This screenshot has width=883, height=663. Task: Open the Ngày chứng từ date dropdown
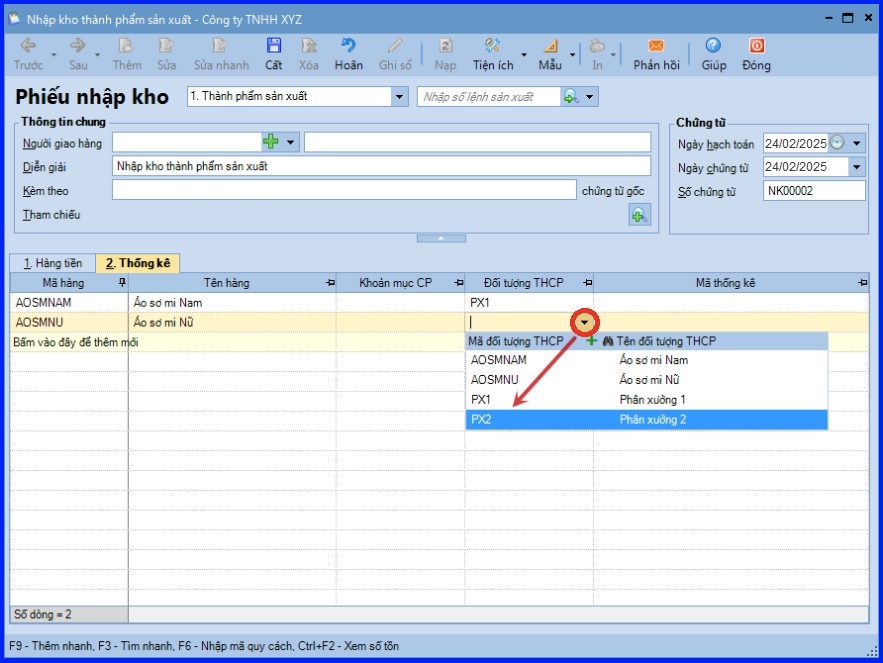856,167
